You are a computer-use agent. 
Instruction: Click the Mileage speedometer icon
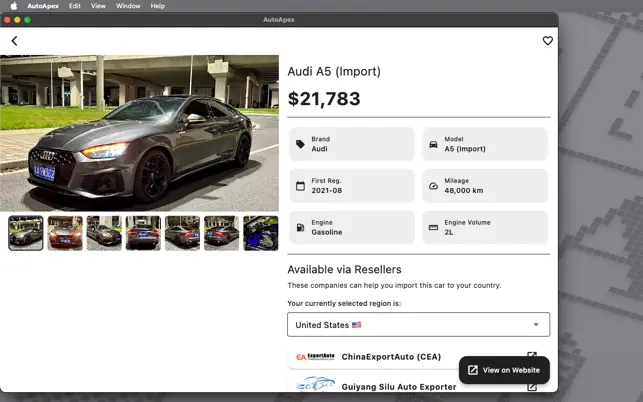click(433, 186)
